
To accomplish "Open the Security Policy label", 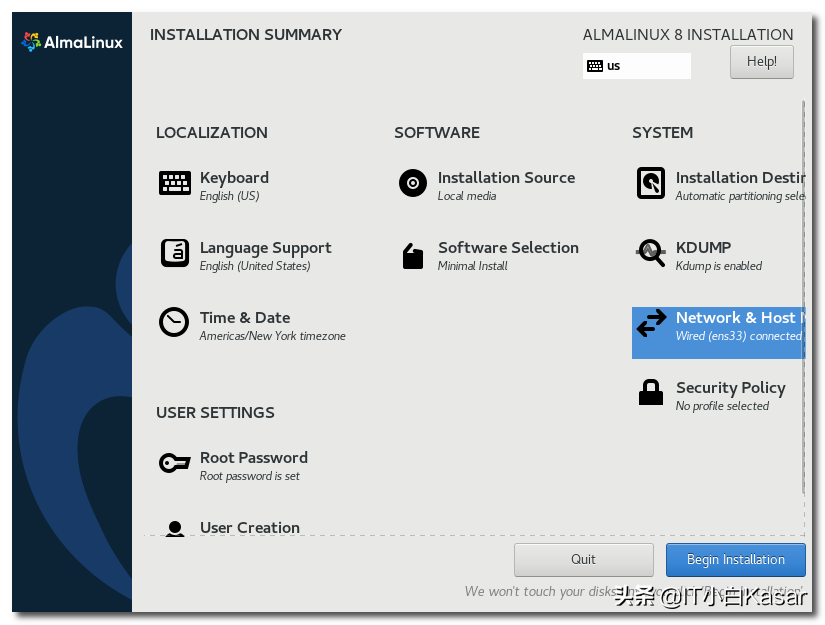I will (731, 388).
